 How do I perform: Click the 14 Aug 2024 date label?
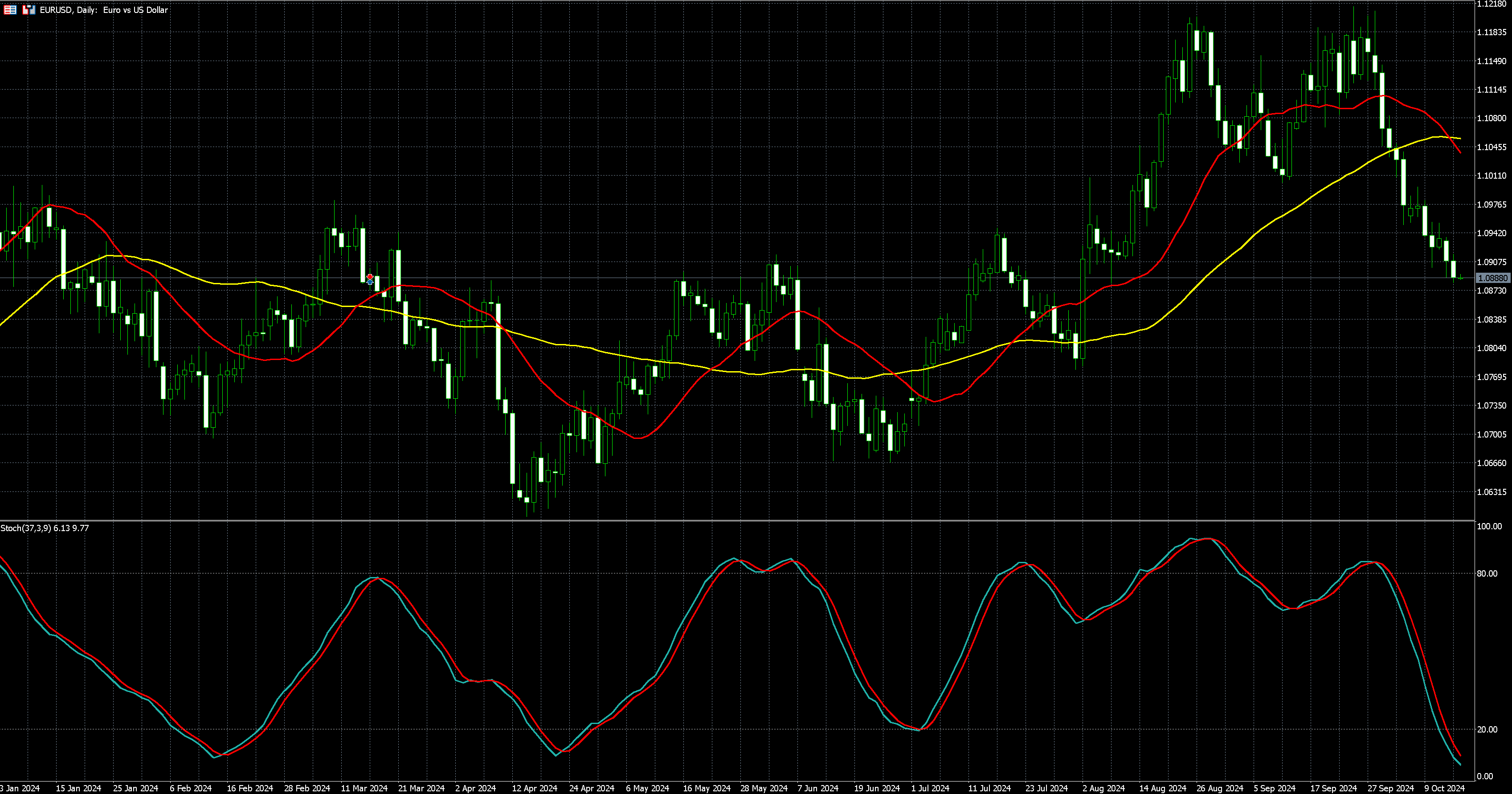(x=1163, y=788)
